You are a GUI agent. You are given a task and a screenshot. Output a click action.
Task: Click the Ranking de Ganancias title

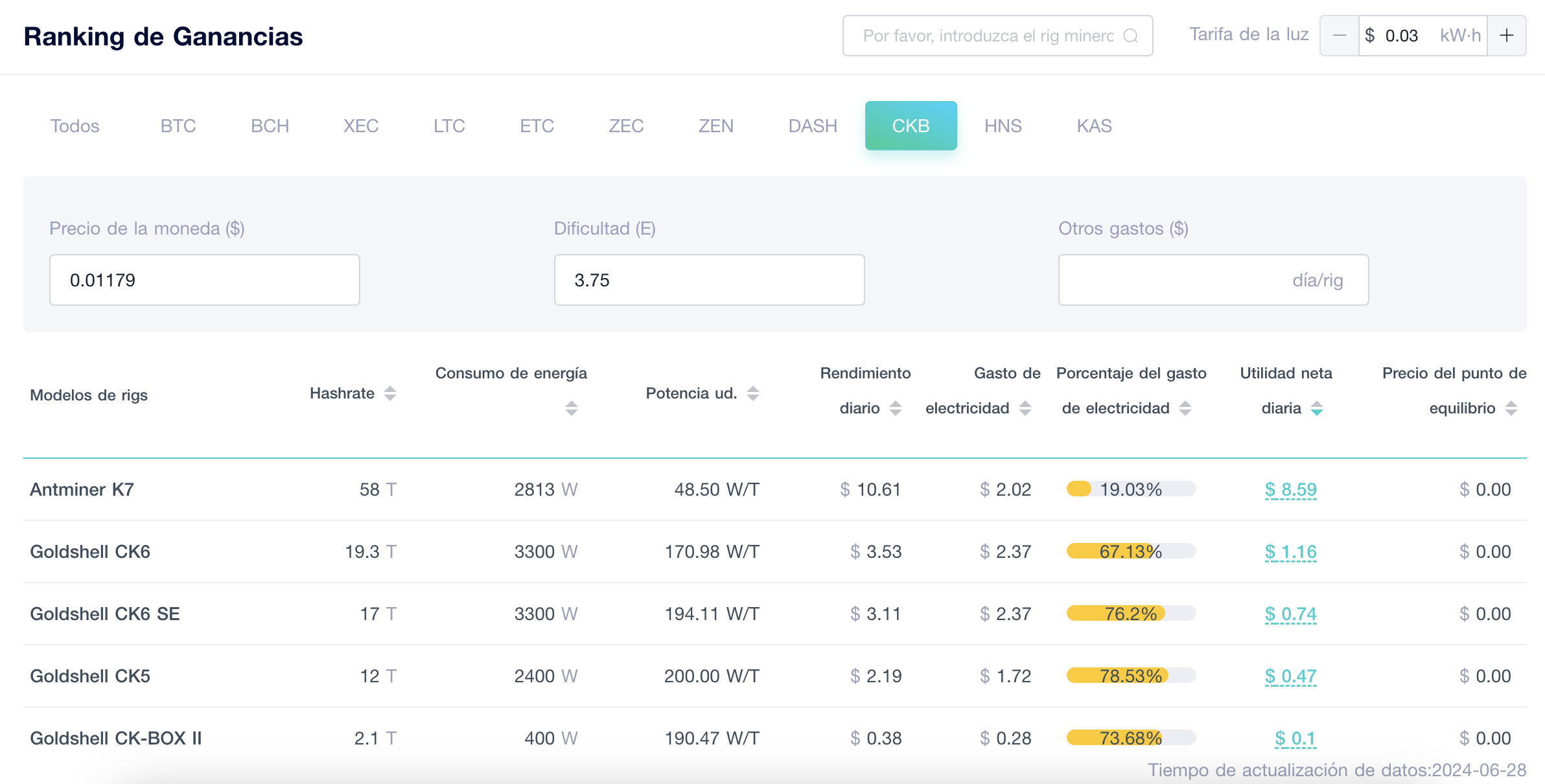point(163,36)
